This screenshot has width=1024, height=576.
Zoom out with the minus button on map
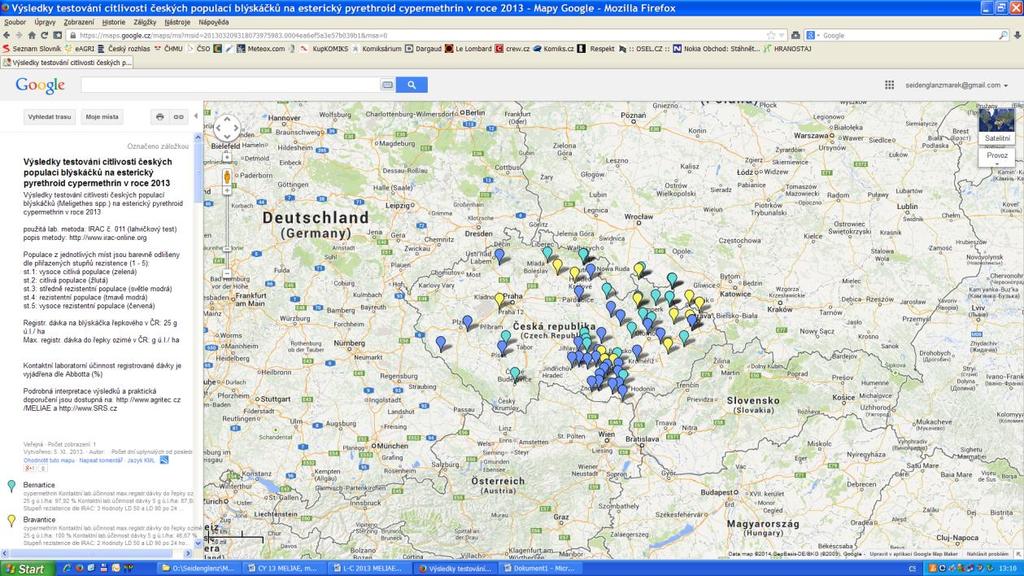(x=227, y=274)
